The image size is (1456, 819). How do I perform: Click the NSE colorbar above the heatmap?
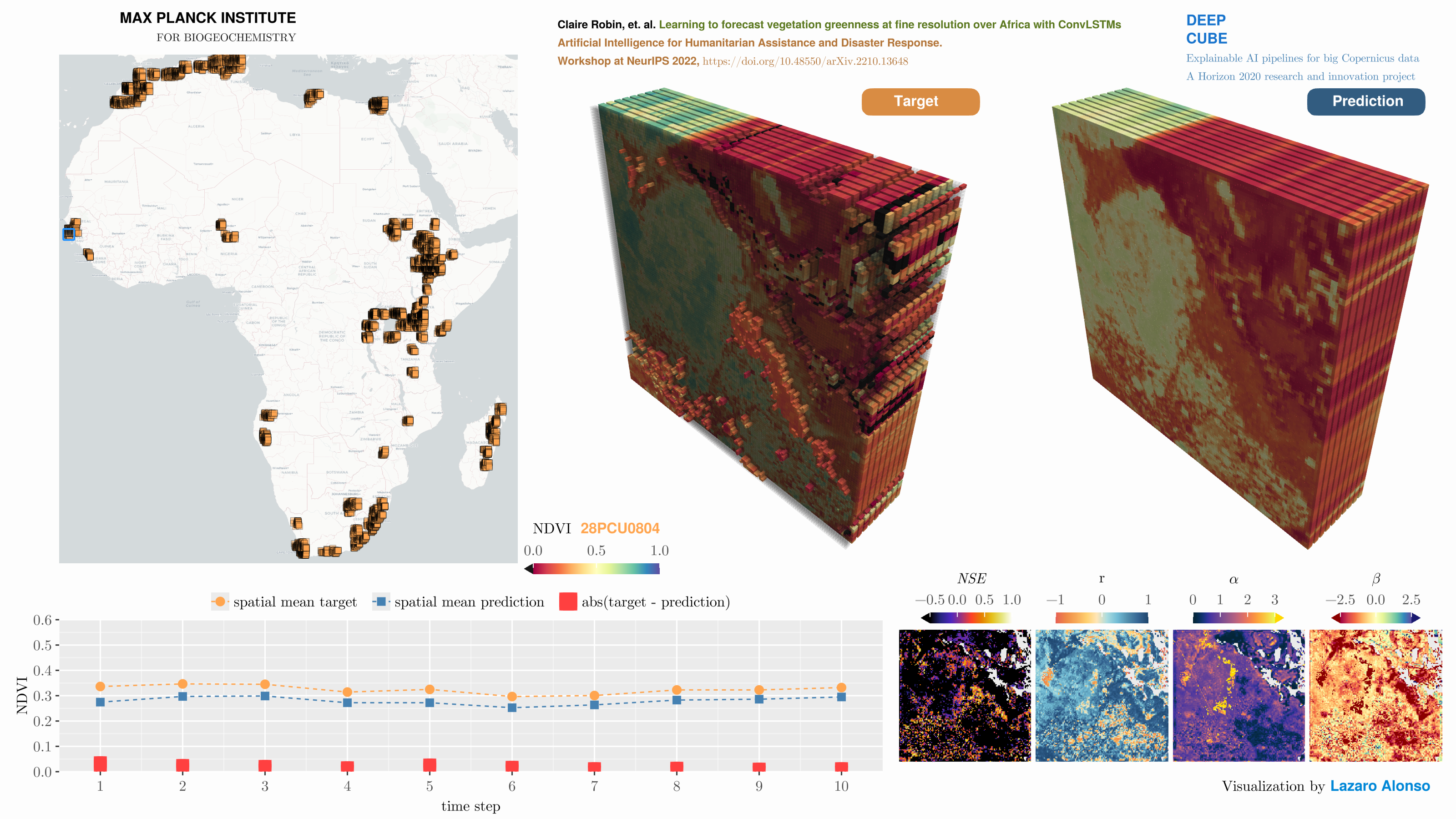(x=966, y=618)
